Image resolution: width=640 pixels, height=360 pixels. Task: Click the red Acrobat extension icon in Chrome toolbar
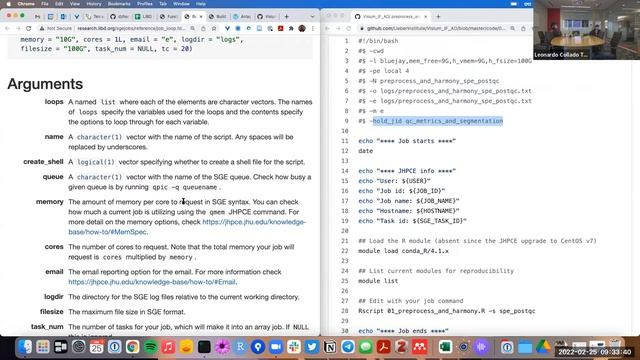pyautogui.click(x=280, y=29)
